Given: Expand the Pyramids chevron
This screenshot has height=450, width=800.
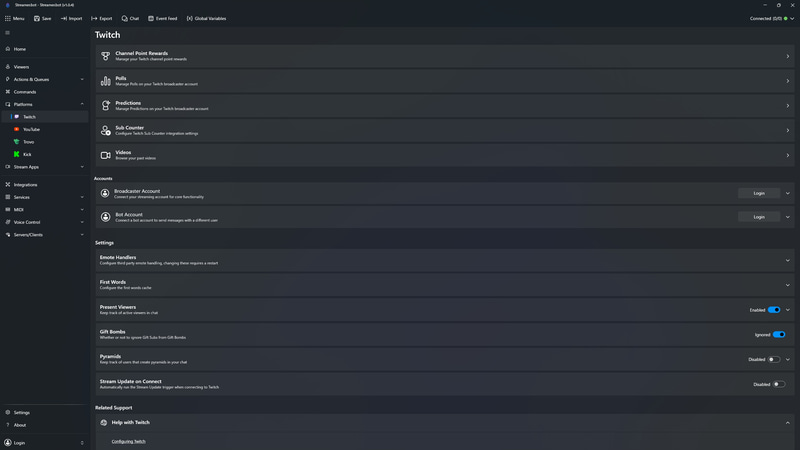Looking at the screenshot, I should 788,359.
